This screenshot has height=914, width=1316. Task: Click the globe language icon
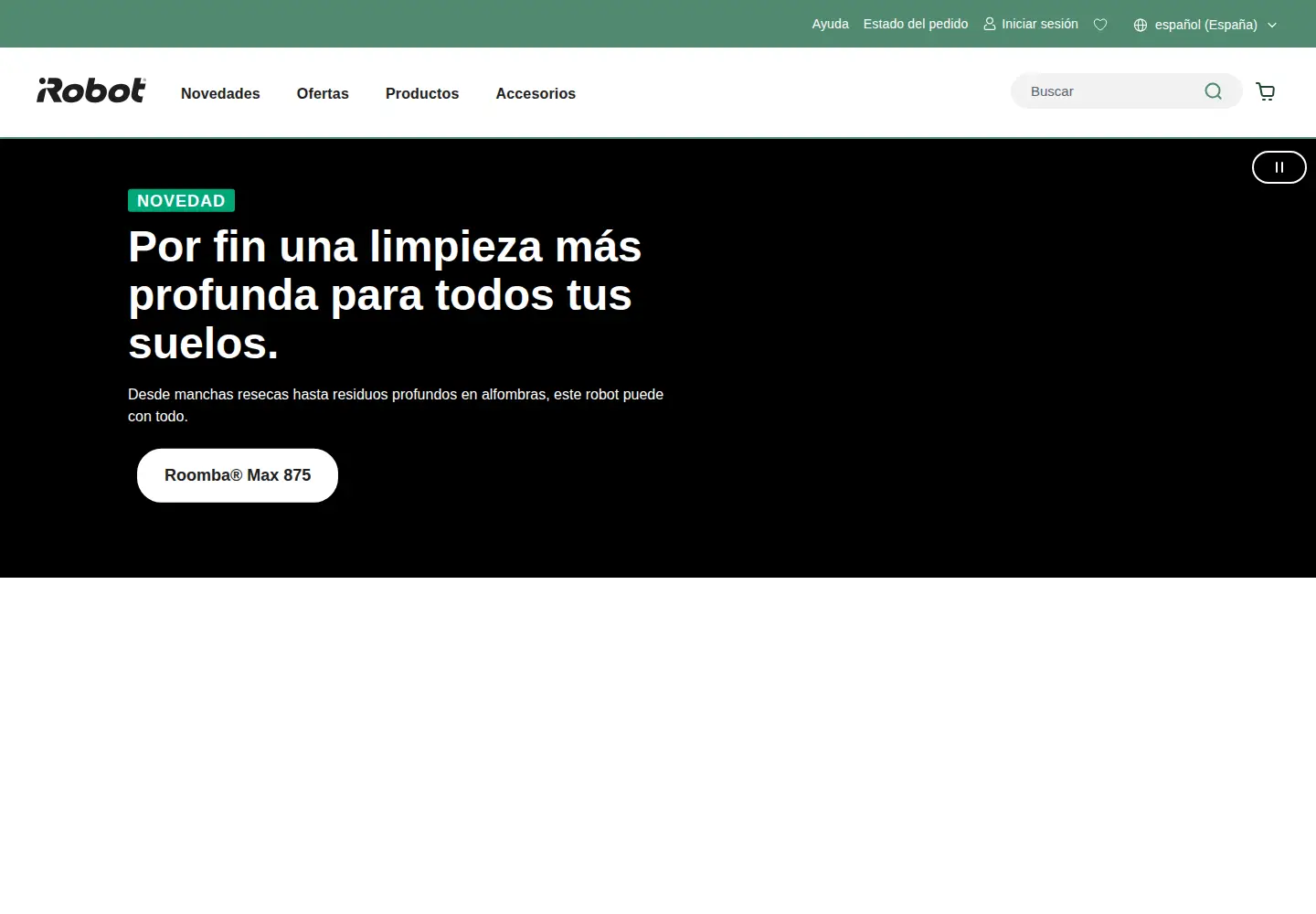click(x=1141, y=25)
